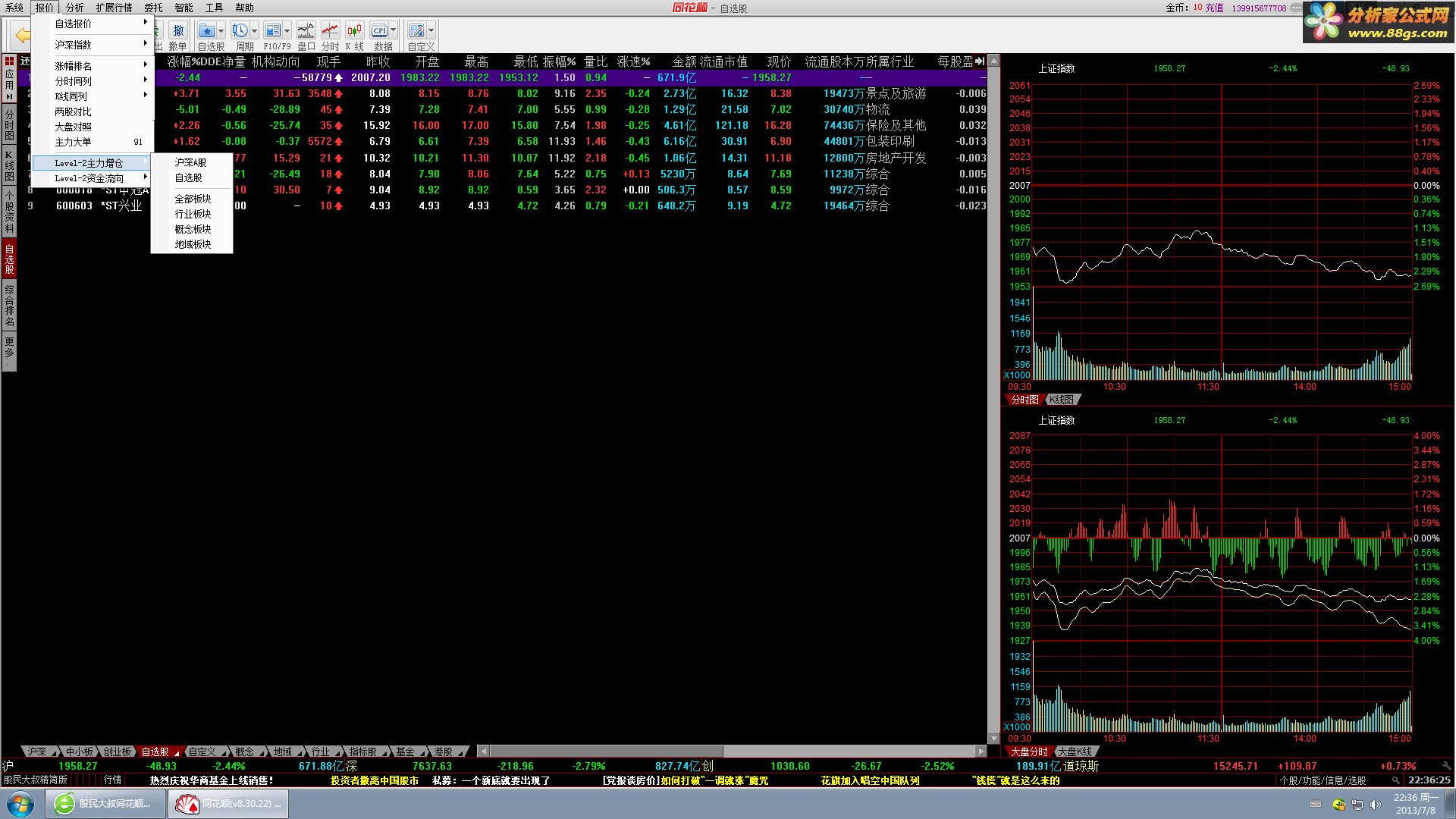Viewport: 1456px width, 819px height.
Task: Click the volume speaker tray icon
Action: coord(1375,805)
